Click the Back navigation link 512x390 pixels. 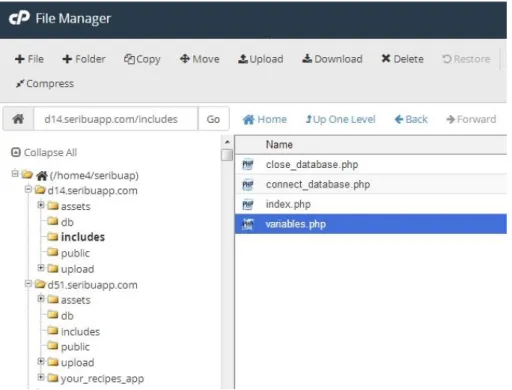click(x=411, y=119)
